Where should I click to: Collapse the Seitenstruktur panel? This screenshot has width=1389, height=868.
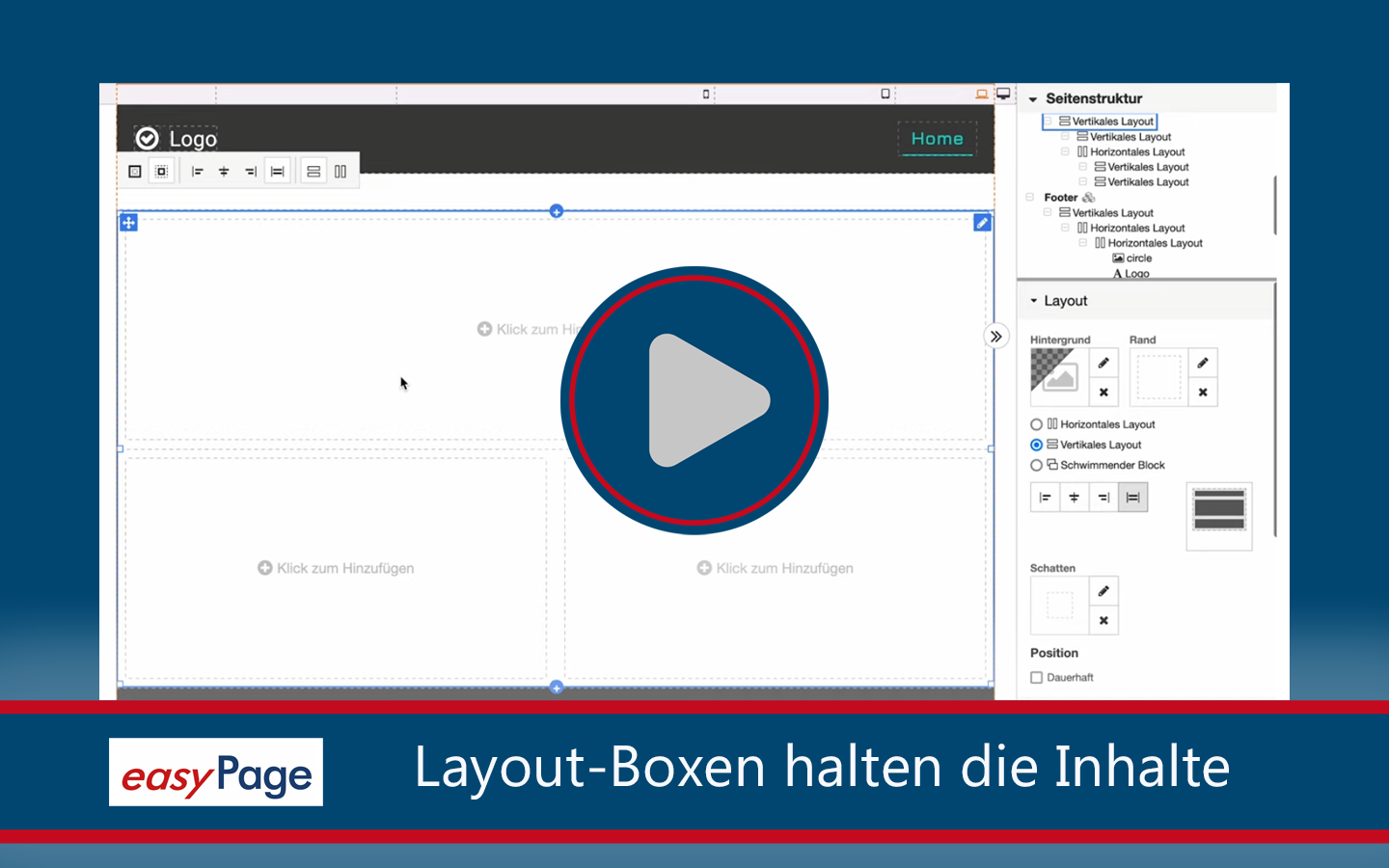(x=1032, y=98)
